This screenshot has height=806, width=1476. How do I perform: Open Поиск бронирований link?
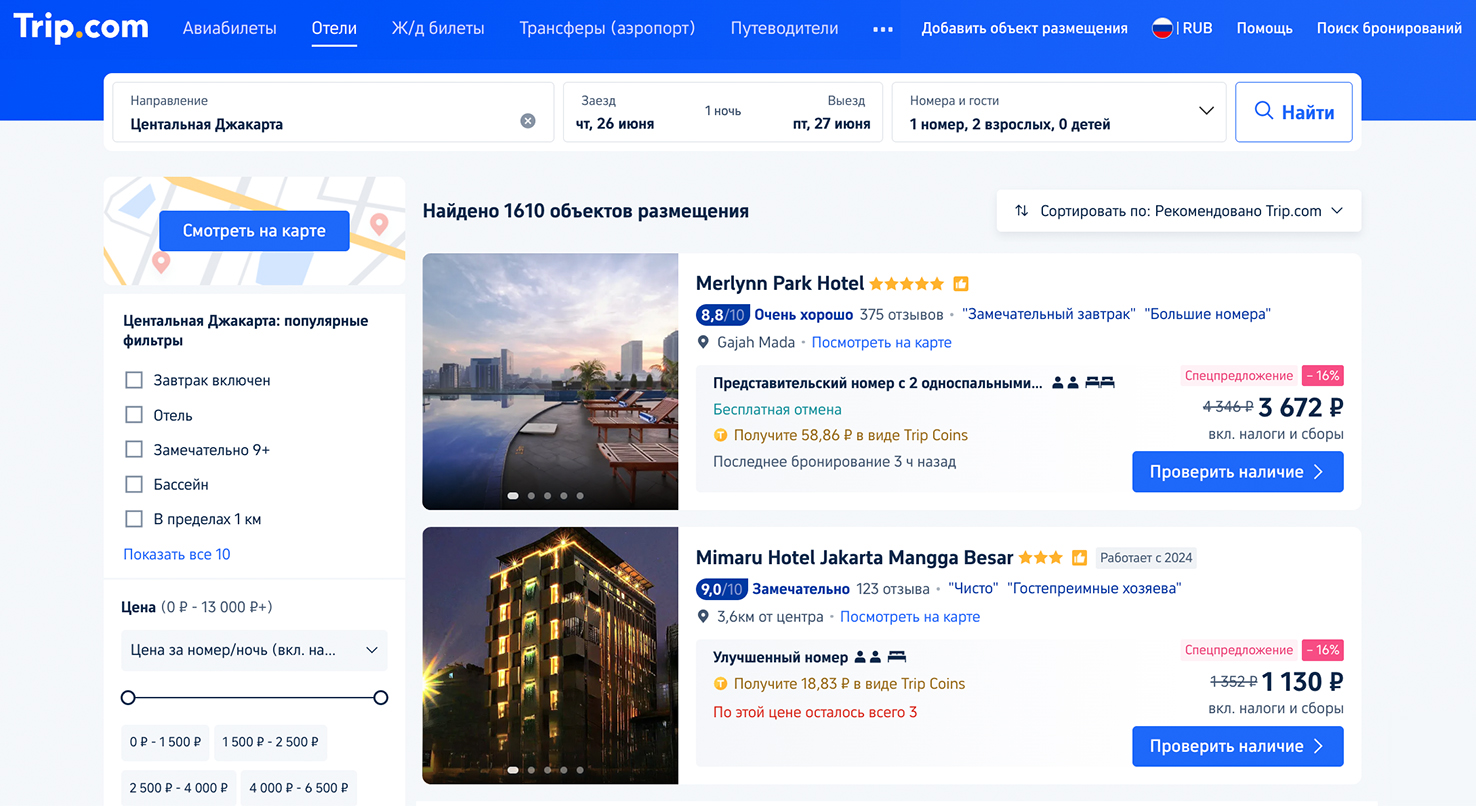[x=1389, y=28]
